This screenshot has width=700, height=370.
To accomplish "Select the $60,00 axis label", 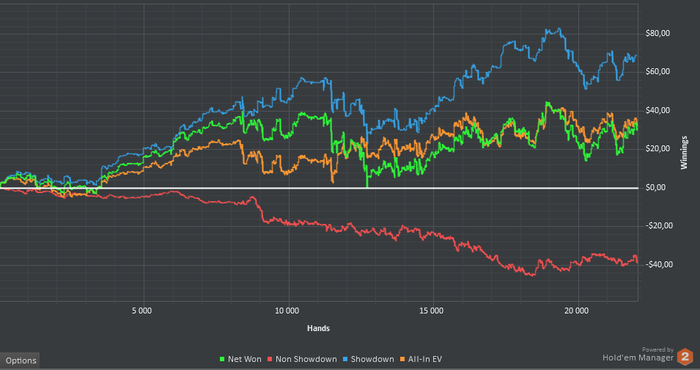I will [659, 72].
